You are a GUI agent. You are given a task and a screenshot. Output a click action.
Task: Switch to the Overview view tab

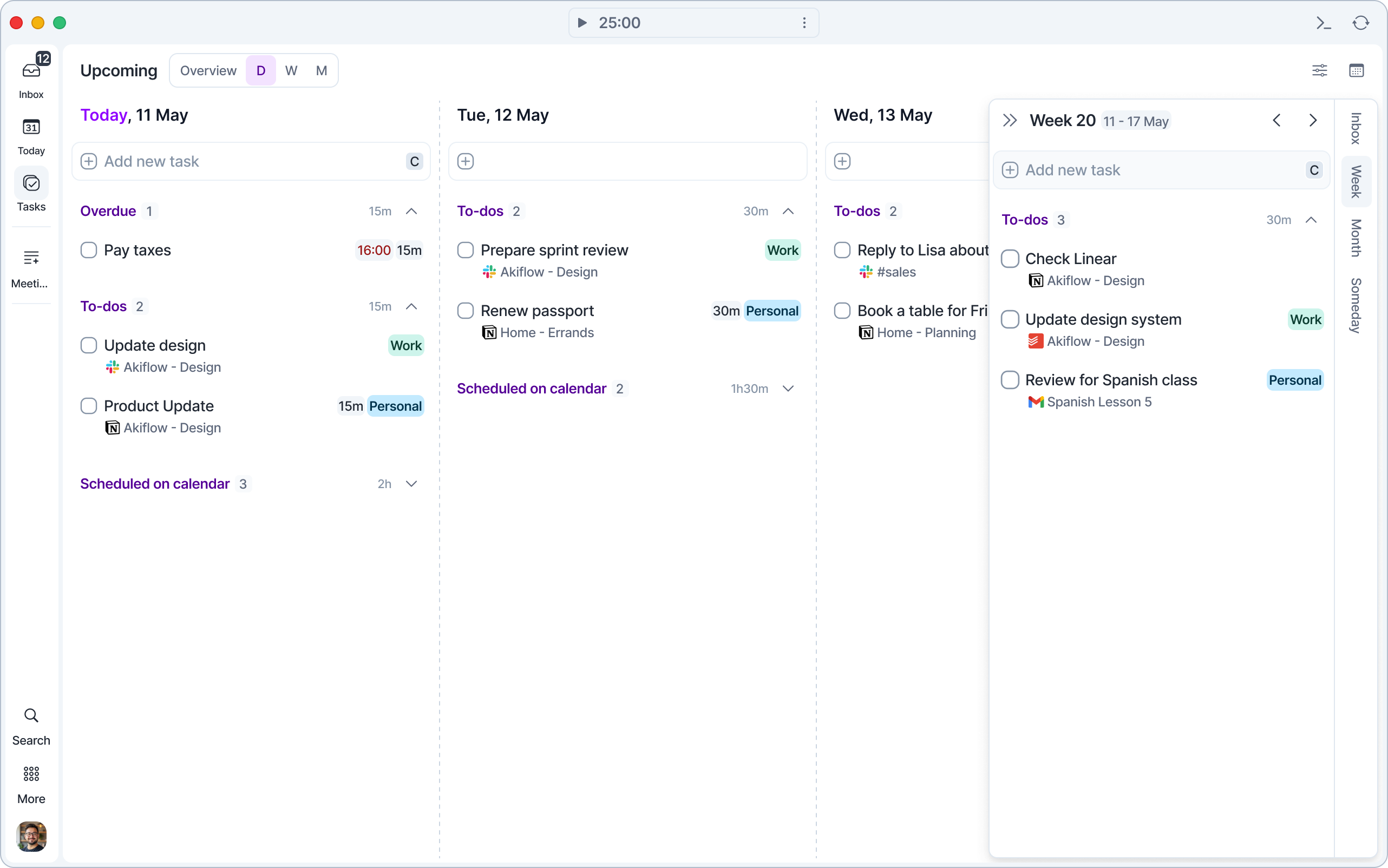click(x=208, y=70)
